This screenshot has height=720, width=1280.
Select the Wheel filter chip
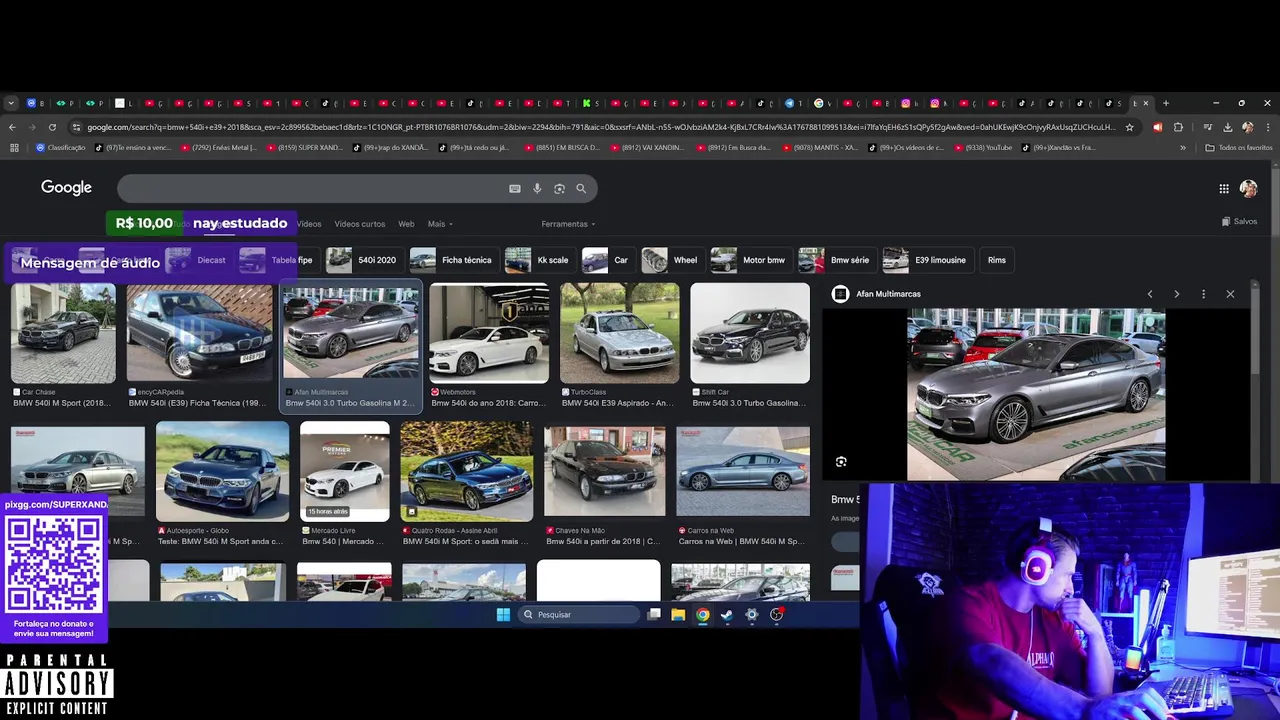672,260
